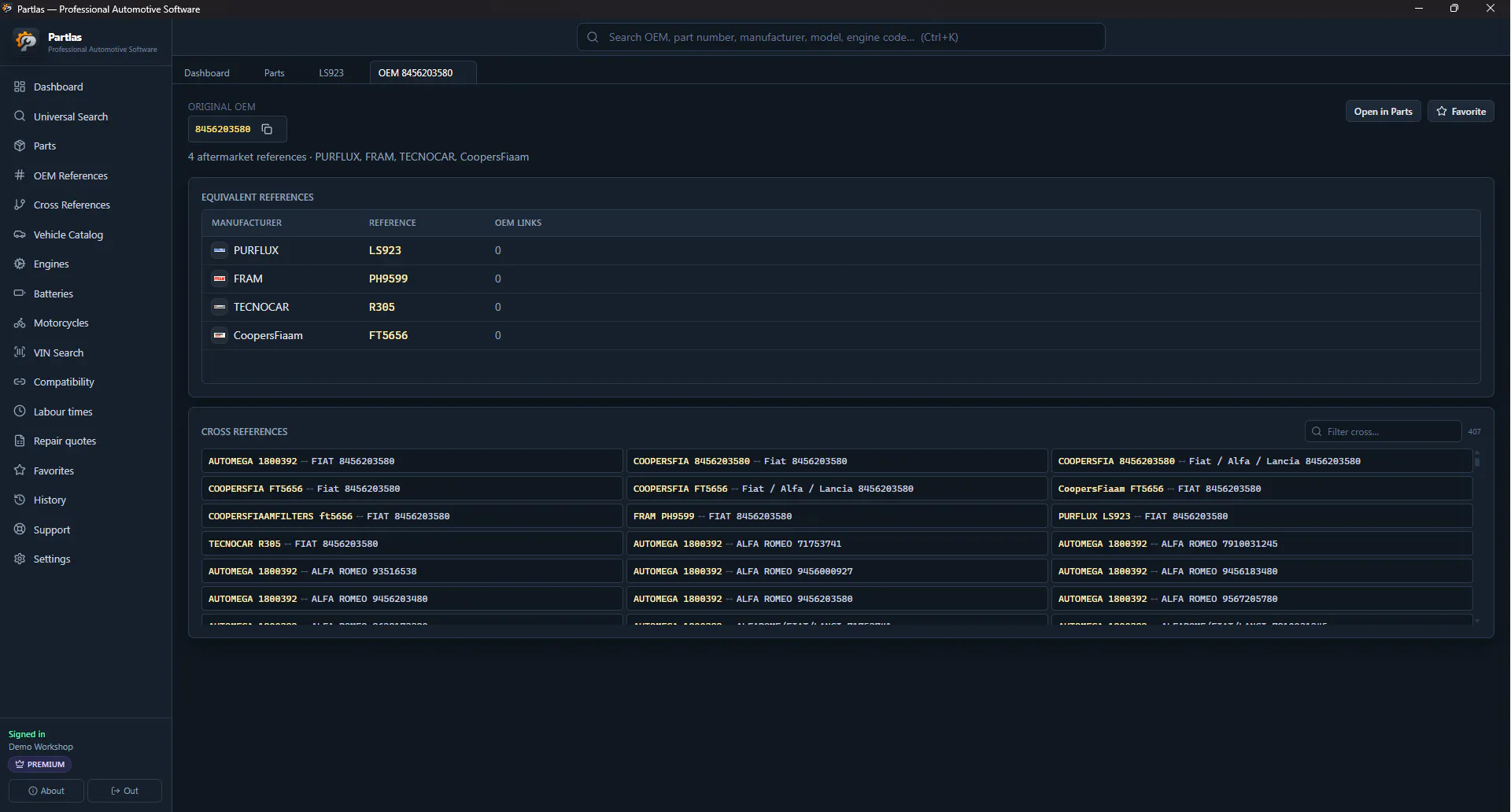
Task: Select AUTOMEGA 1800392 ALFA ROMEO 71753741 entry
Action: 837,544
